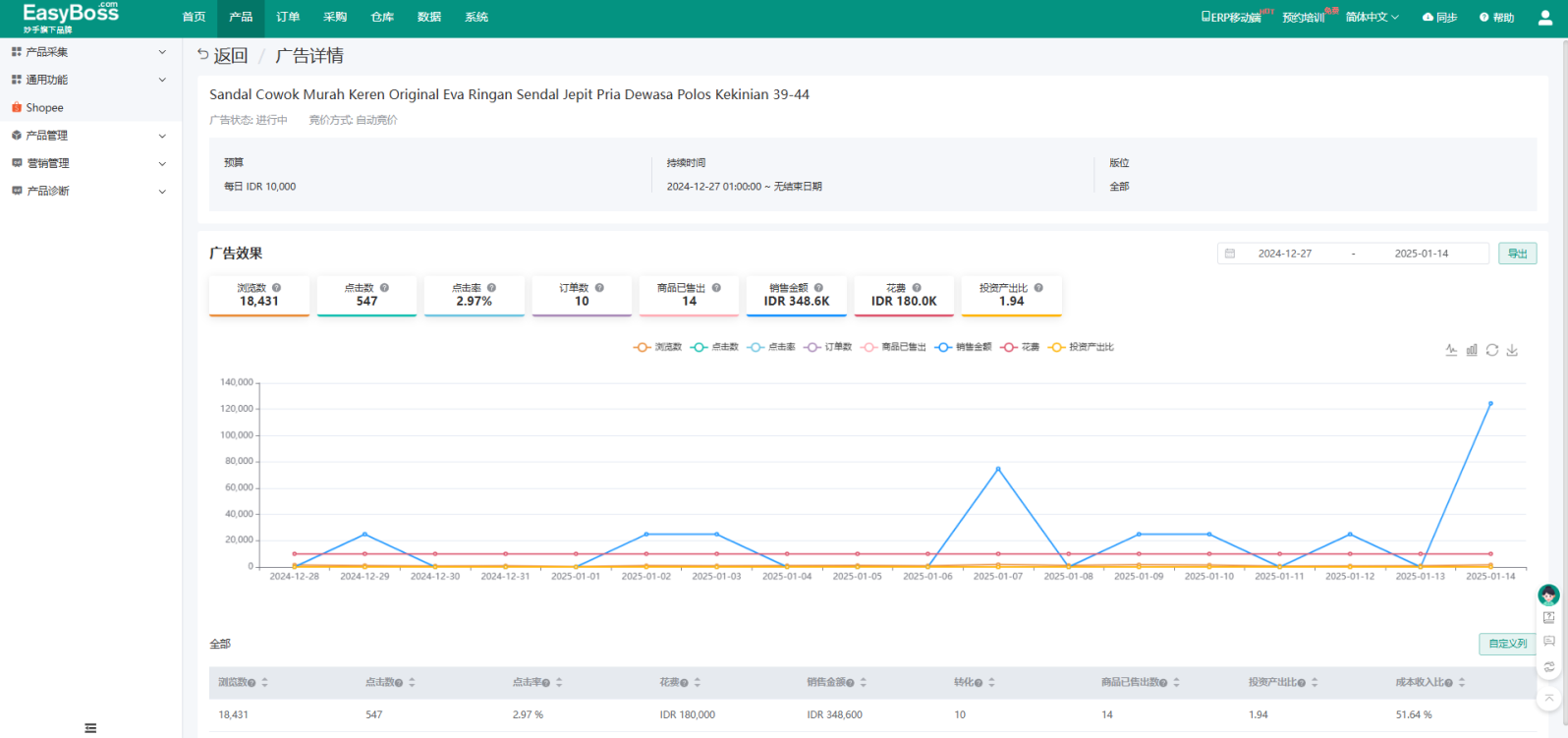The height and width of the screenshot is (738, 1568).
Task: Click help icon beside 订单数 card
Action: point(599,288)
